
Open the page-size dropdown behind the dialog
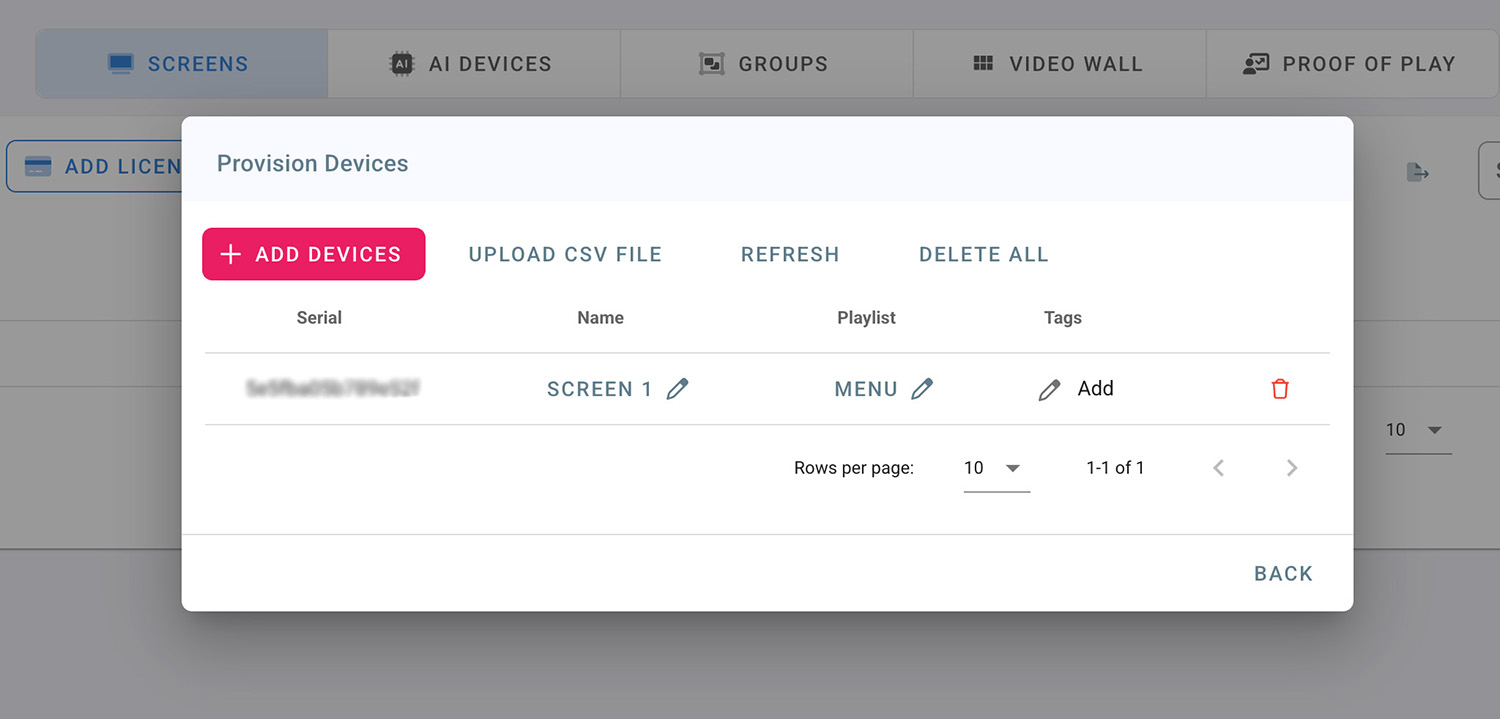tap(1417, 430)
